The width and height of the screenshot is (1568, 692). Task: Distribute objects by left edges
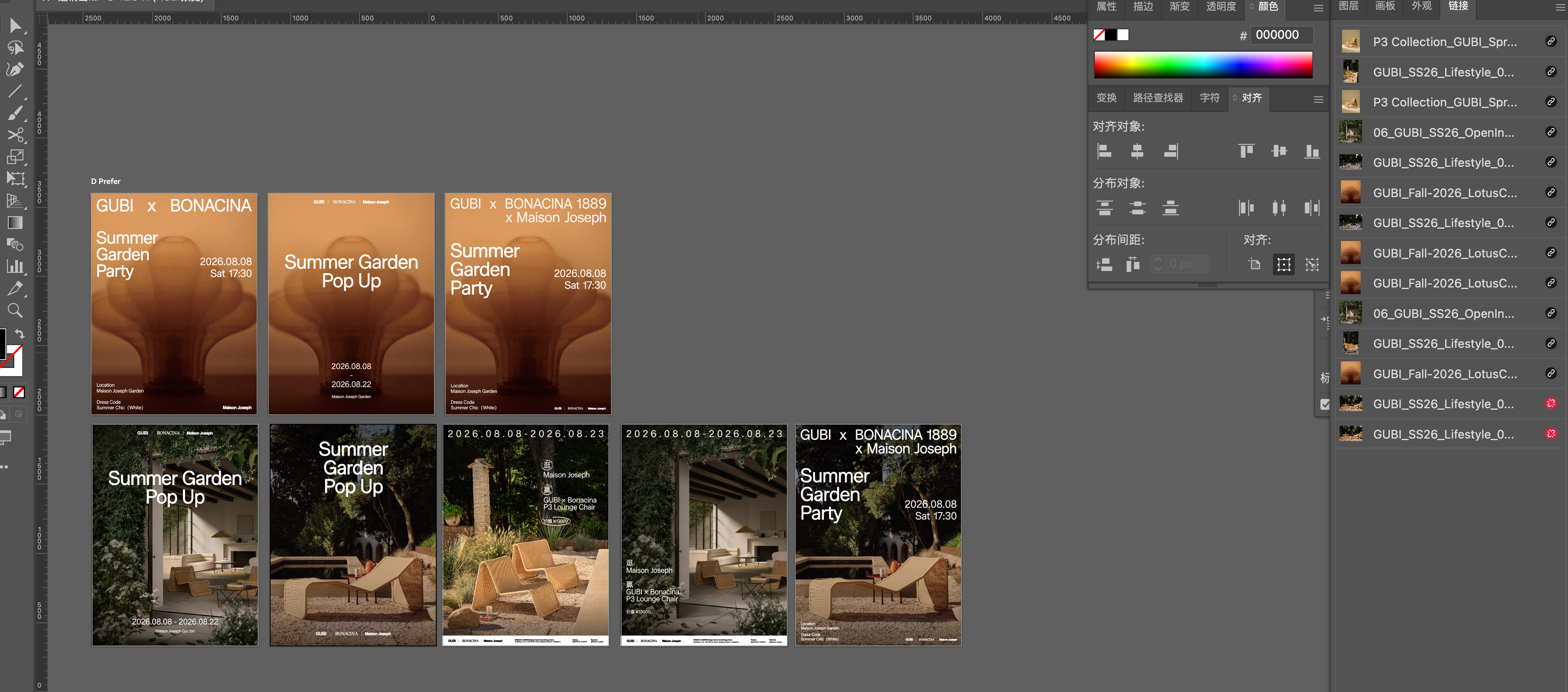click(x=1246, y=208)
